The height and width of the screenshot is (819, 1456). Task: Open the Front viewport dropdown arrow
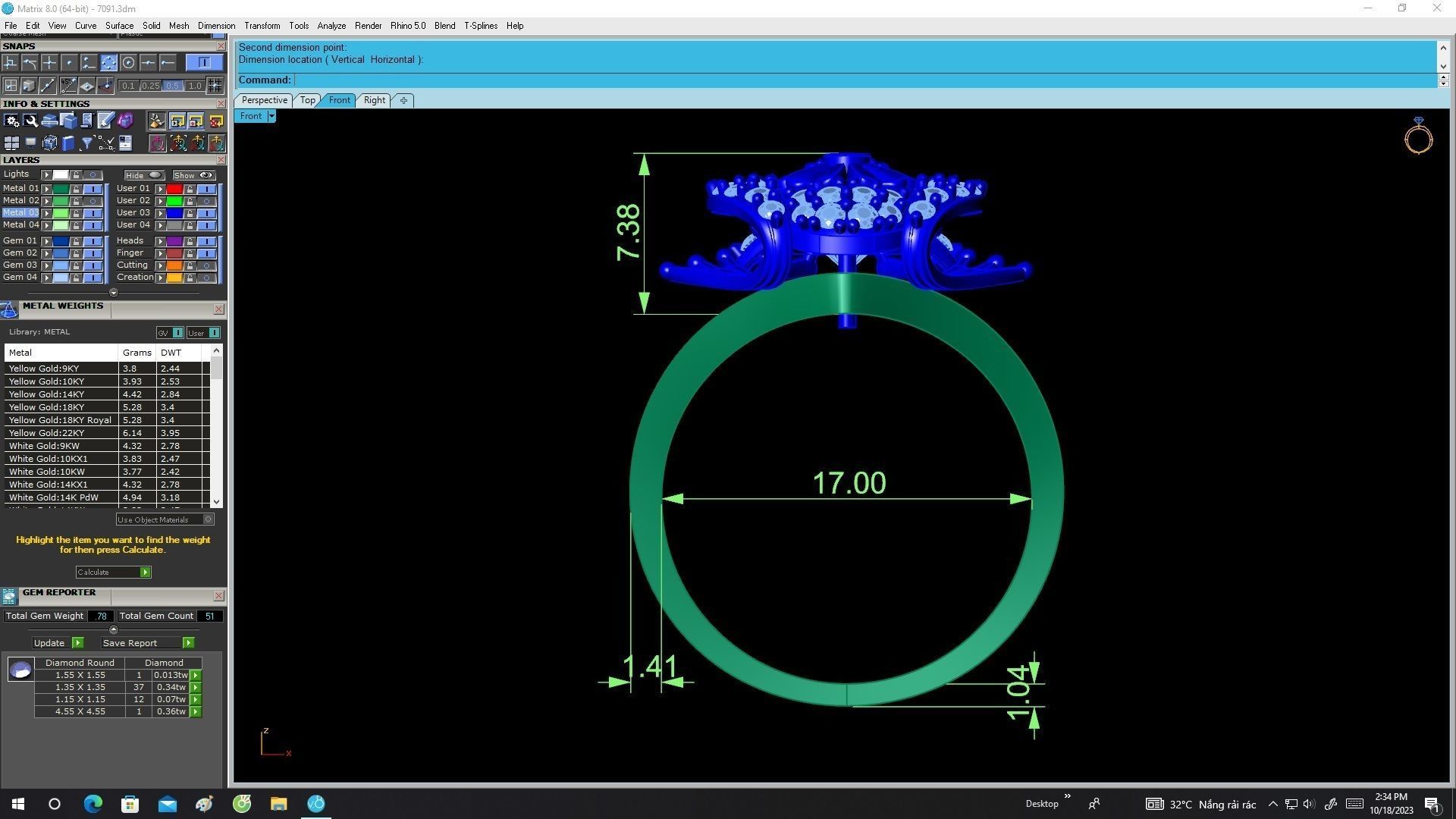coord(271,117)
